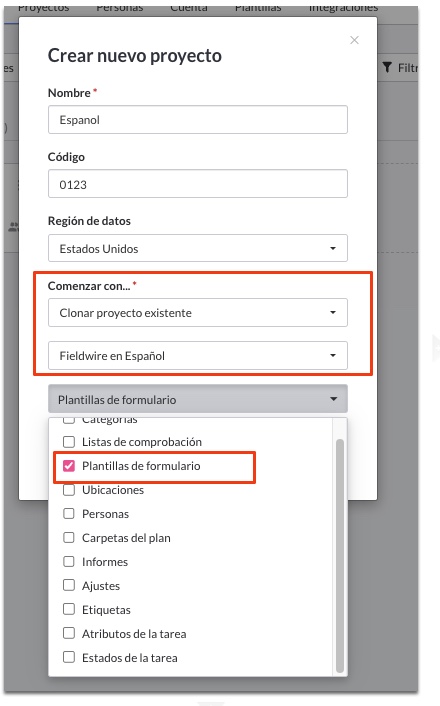Check the Ajustes checkbox
Viewport: 440px width, 706px height.
click(69, 586)
